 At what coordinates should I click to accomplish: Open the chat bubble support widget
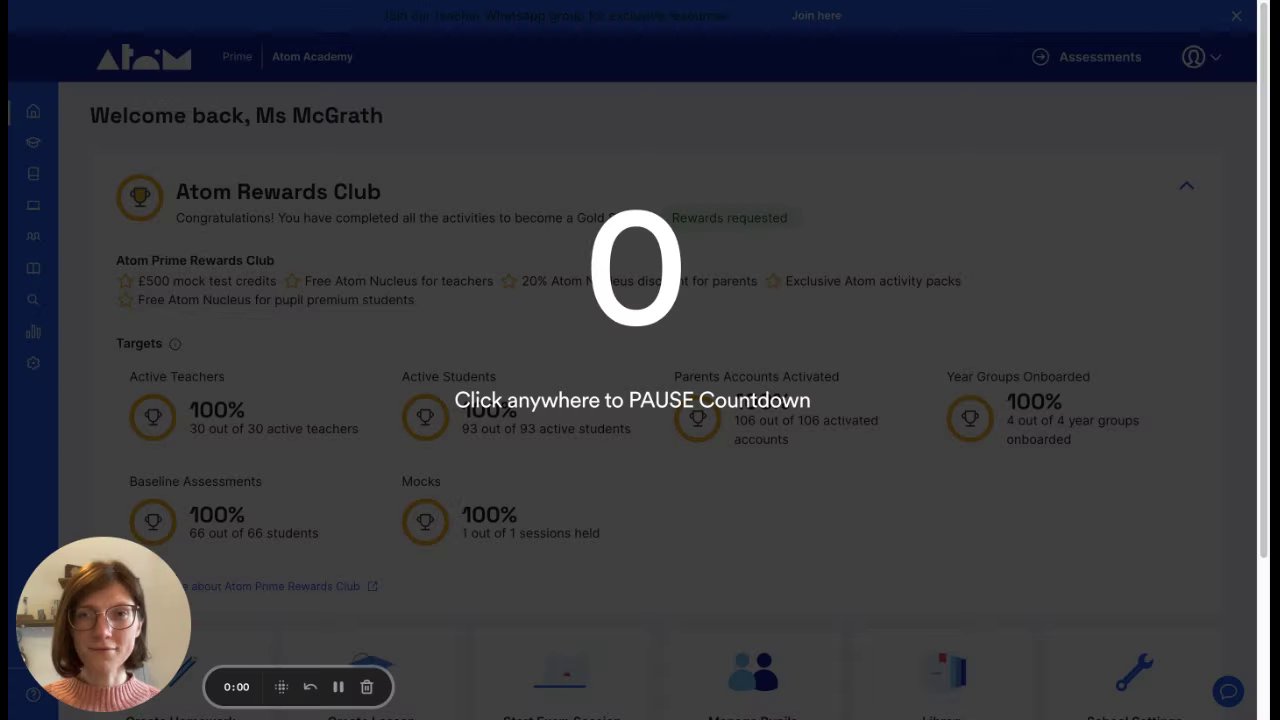coord(1228,691)
